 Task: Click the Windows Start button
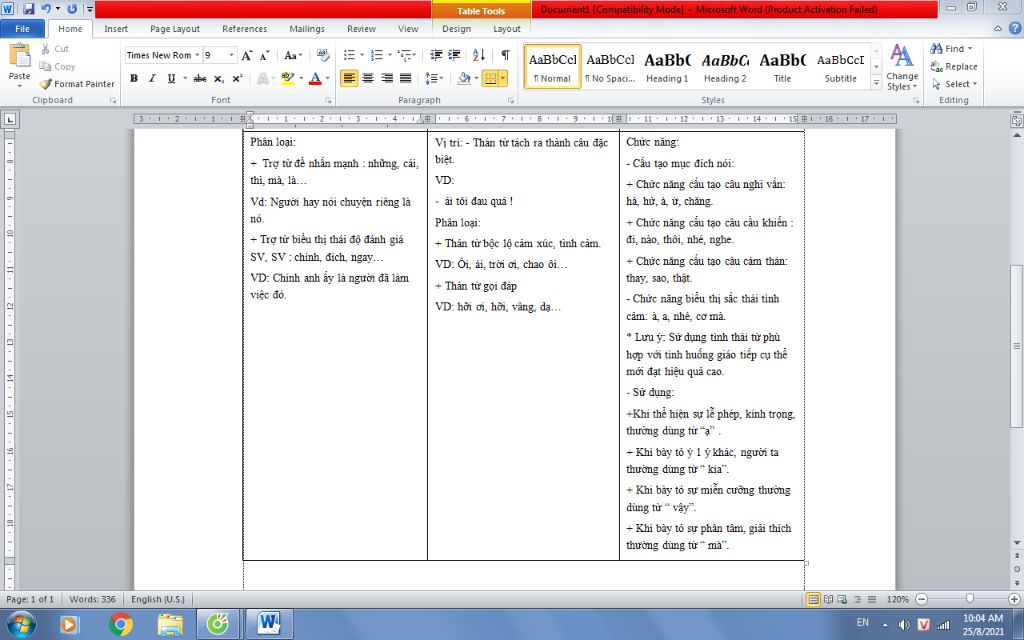22,624
